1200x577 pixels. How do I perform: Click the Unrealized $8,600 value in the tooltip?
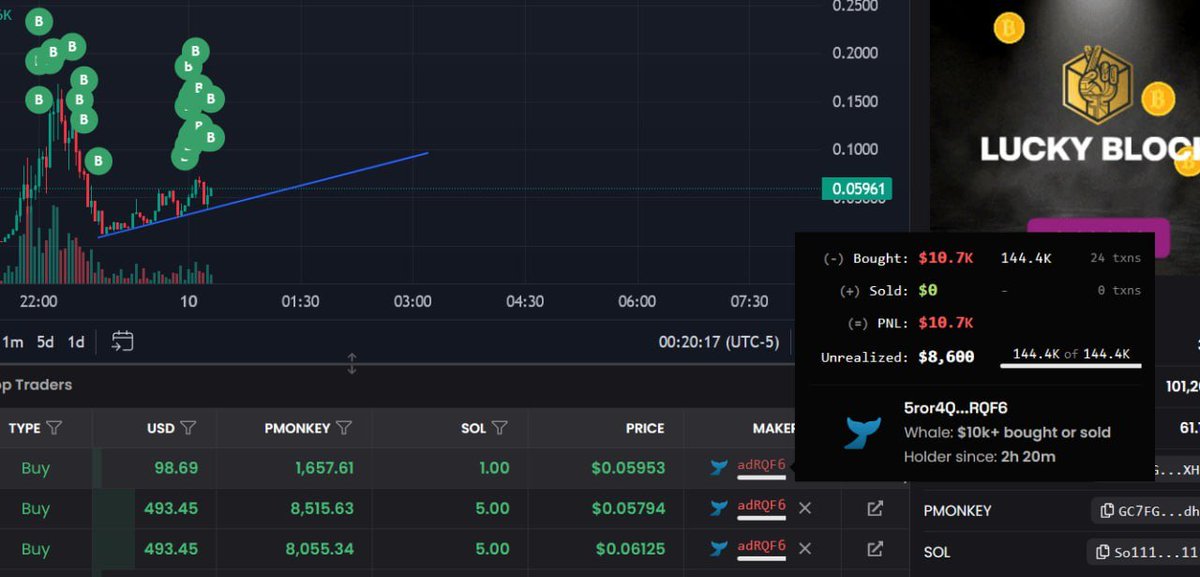pos(946,356)
